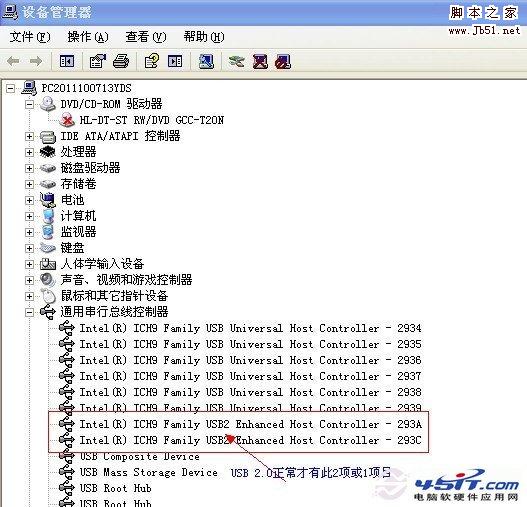This screenshot has width=527, height=507.
Task: Expand the 鼠标和其它指针设备 node
Action: [x=30, y=296]
